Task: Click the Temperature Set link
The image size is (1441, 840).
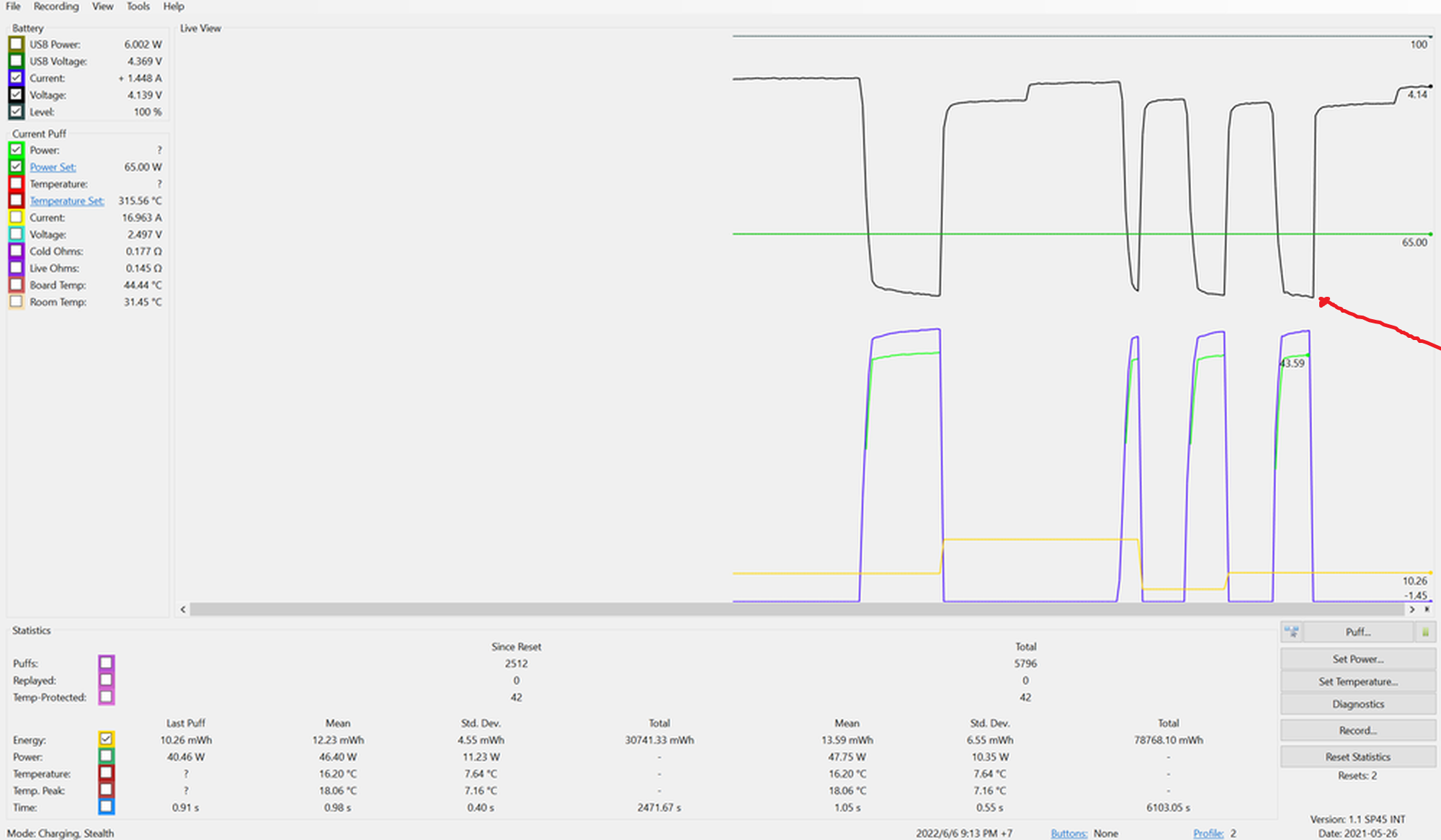Action: pos(67,201)
